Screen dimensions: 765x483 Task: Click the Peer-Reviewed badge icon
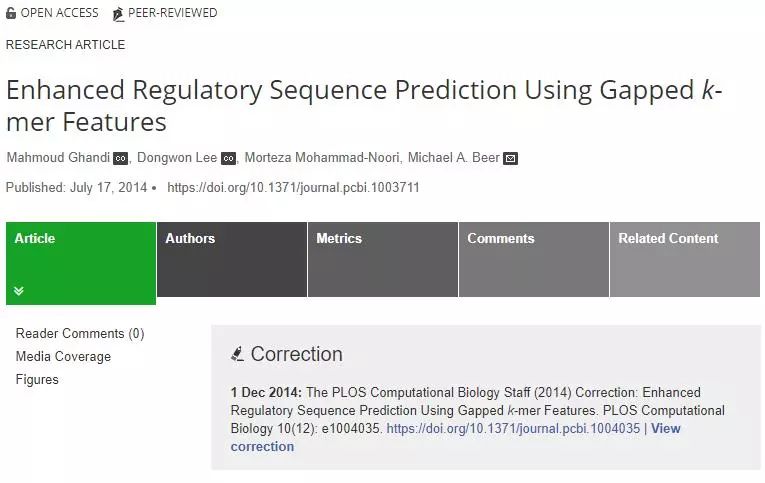click(118, 14)
